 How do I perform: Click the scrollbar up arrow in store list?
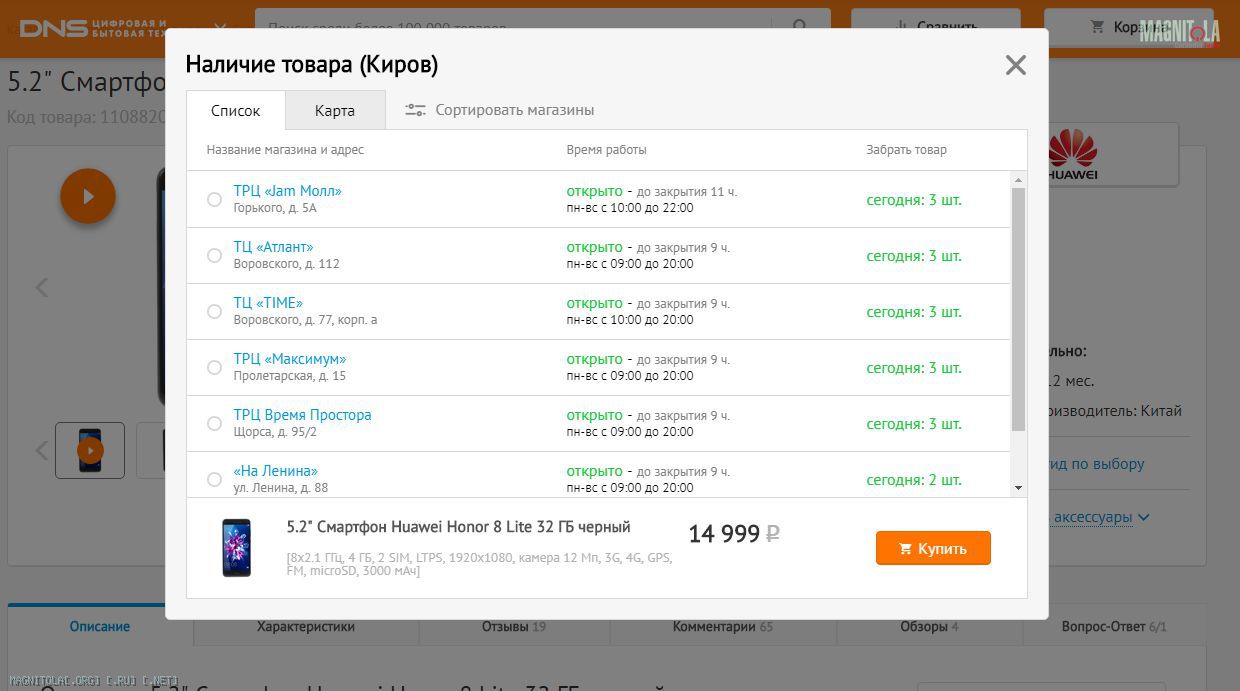1018,180
